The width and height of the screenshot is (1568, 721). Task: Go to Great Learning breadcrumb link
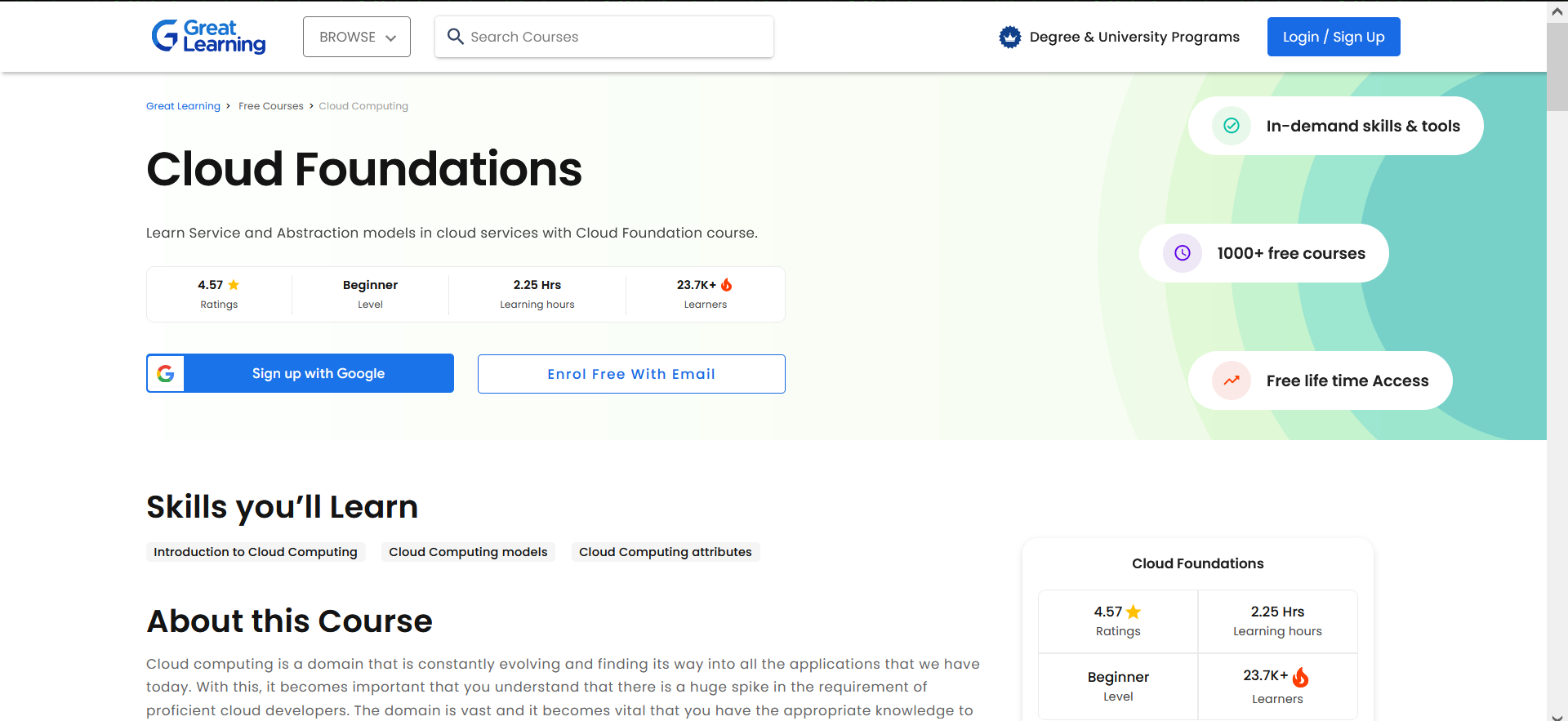pos(183,106)
